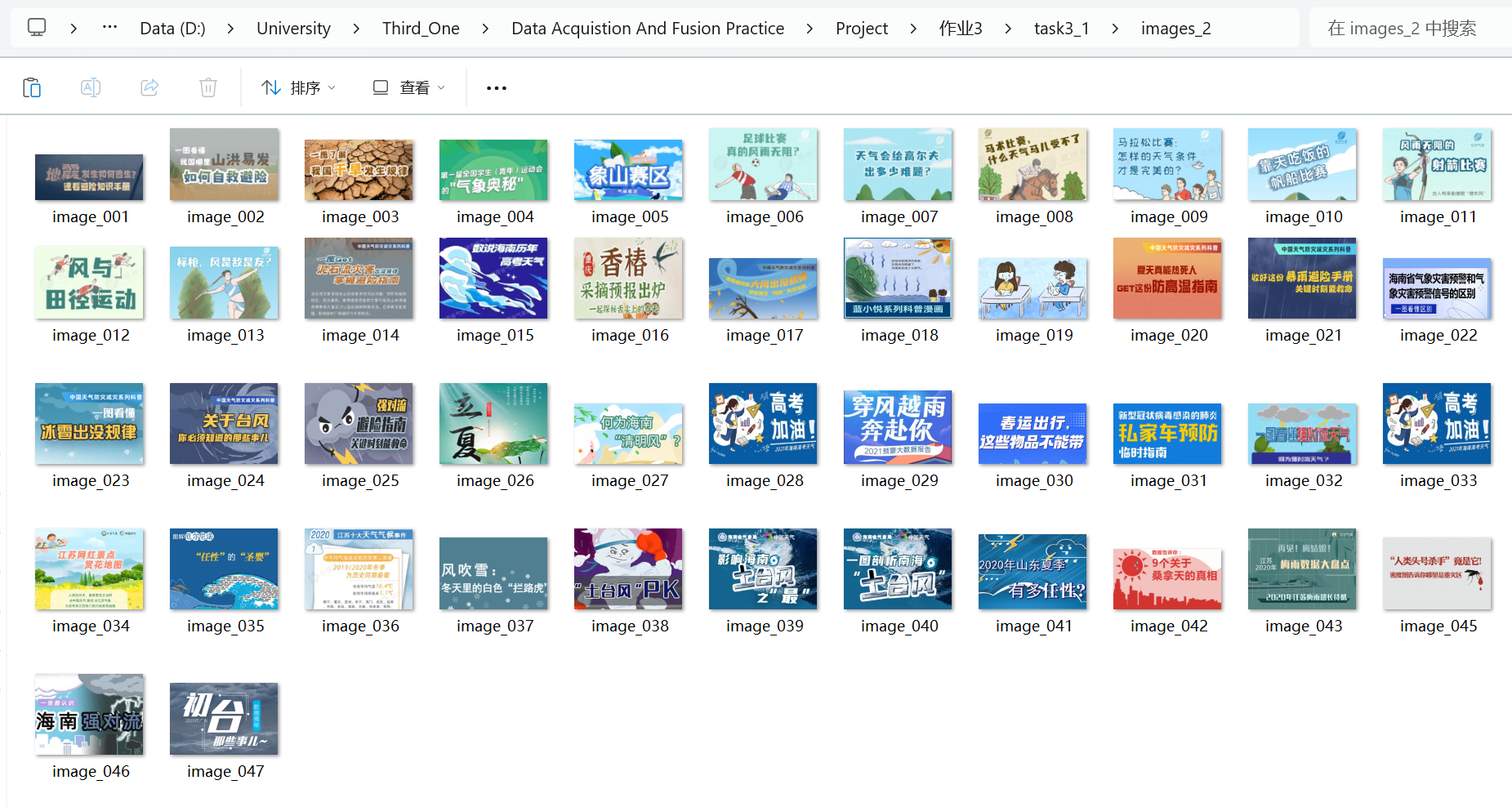Go to the Project breadcrumb folder

(x=862, y=29)
